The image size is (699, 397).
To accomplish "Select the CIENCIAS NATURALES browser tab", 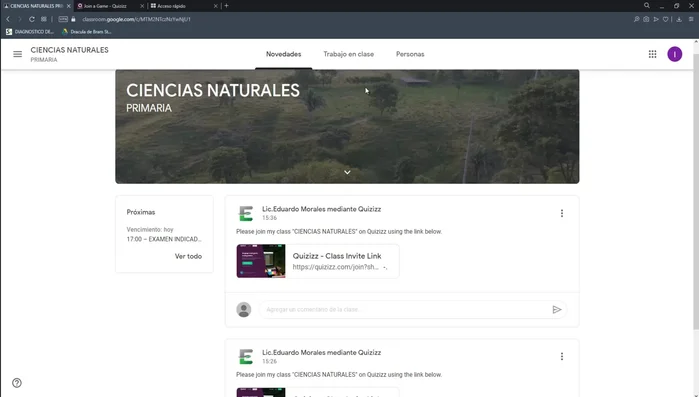I will [37, 6].
